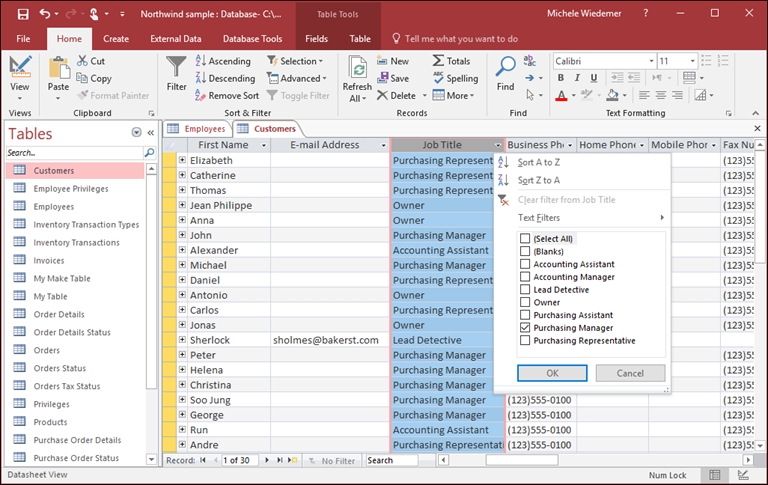This screenshot has height=485, width=768.
Task: Open Advanced filter options
Action: [297, 78]
